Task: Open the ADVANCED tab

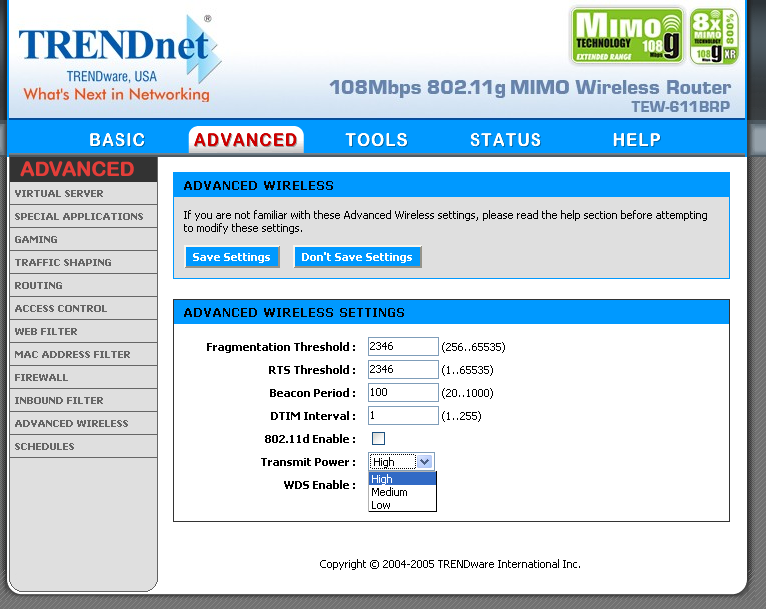Action: [x=246, y=140]
